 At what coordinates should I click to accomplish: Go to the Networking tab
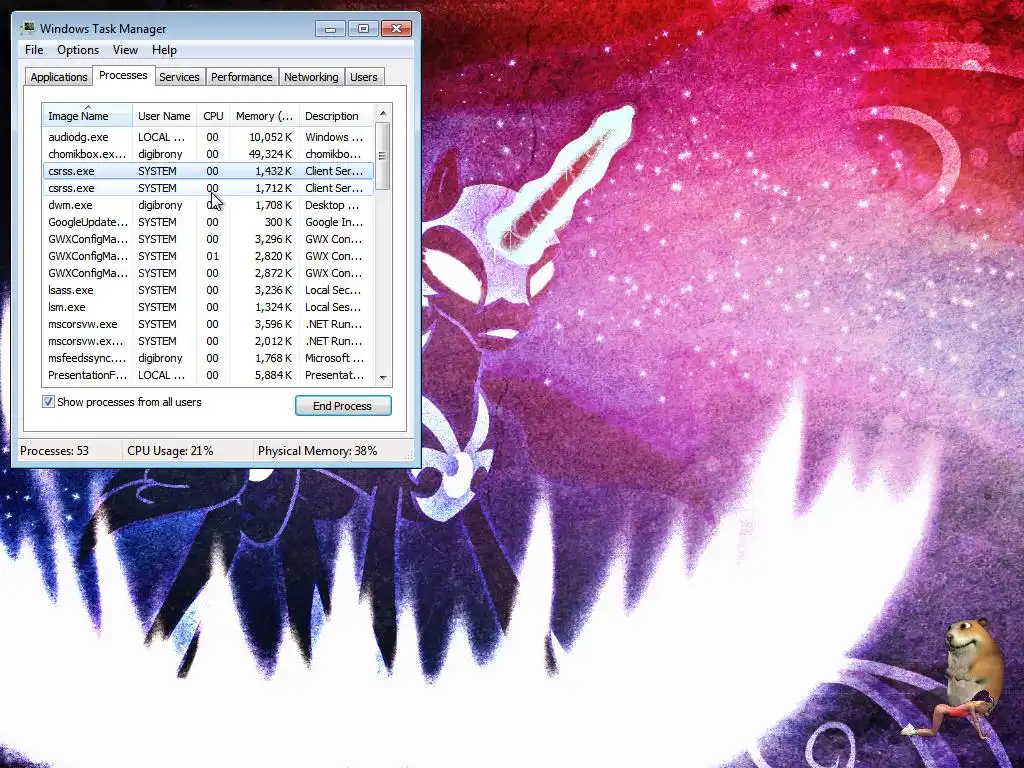[x=311, y=77]
